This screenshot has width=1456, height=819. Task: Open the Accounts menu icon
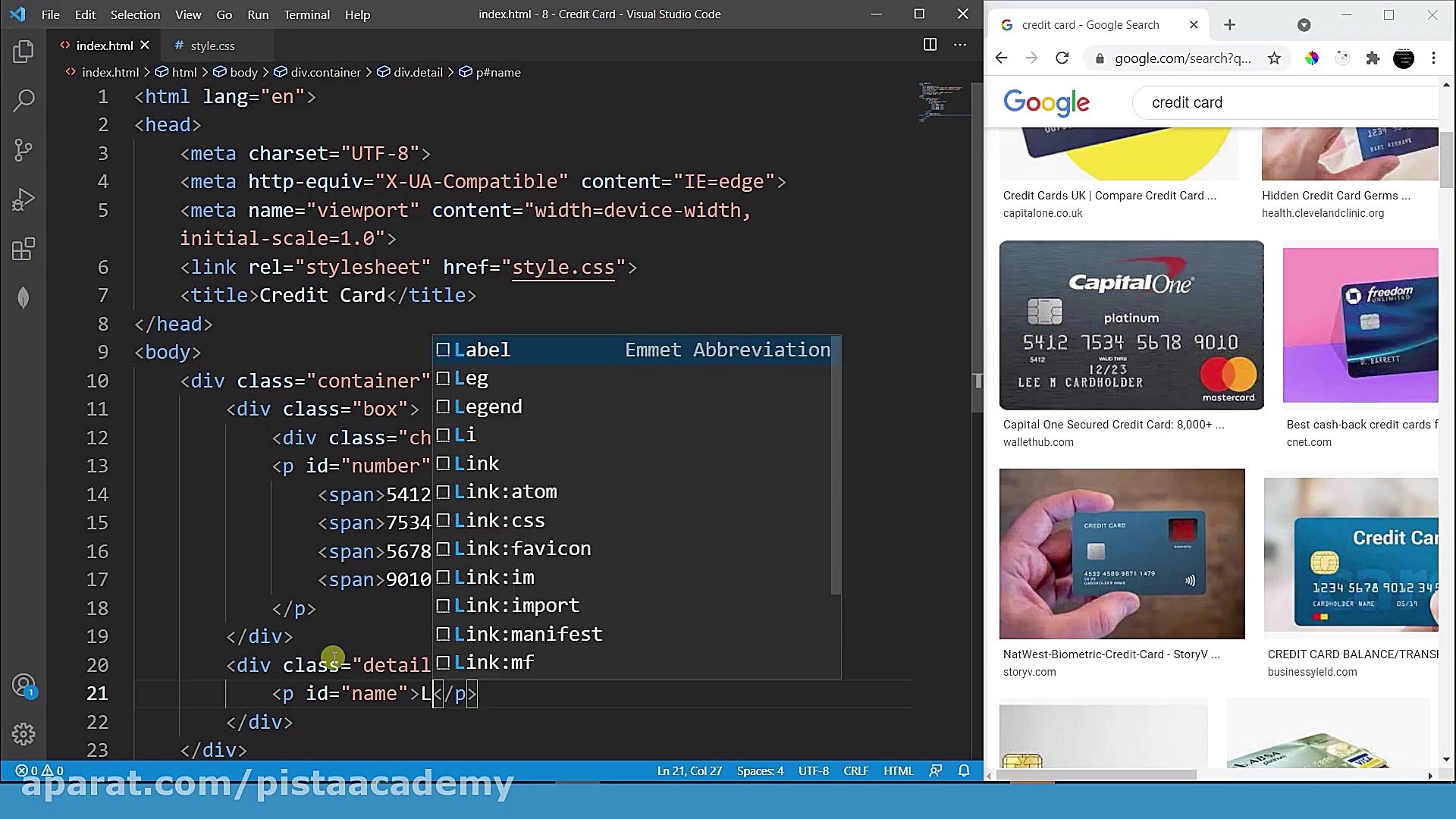24,686
